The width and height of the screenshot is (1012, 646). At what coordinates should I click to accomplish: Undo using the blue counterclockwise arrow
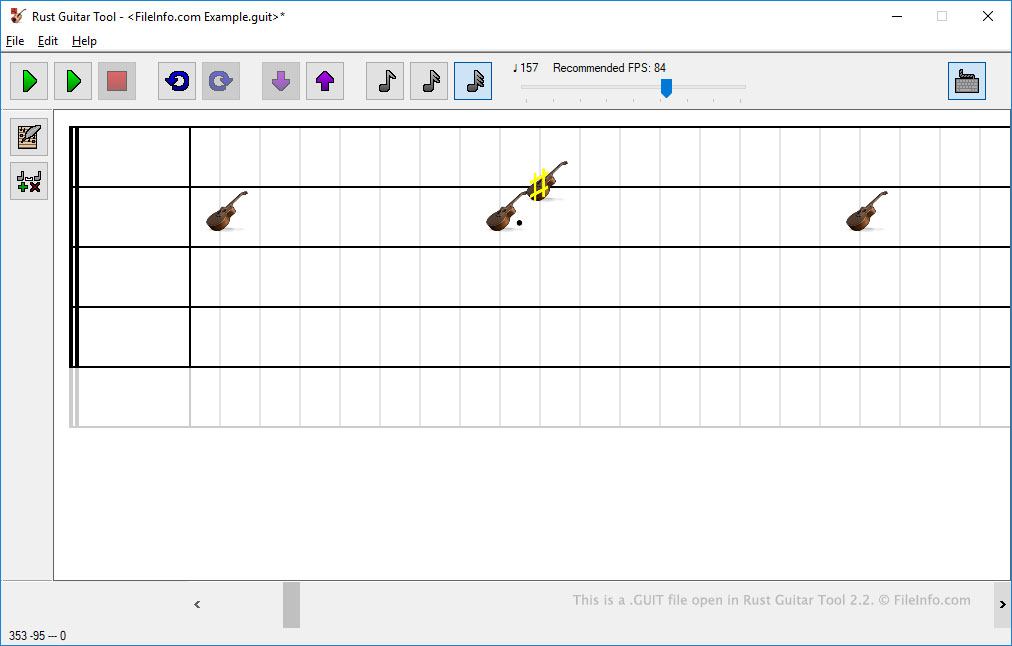[177, 81]
